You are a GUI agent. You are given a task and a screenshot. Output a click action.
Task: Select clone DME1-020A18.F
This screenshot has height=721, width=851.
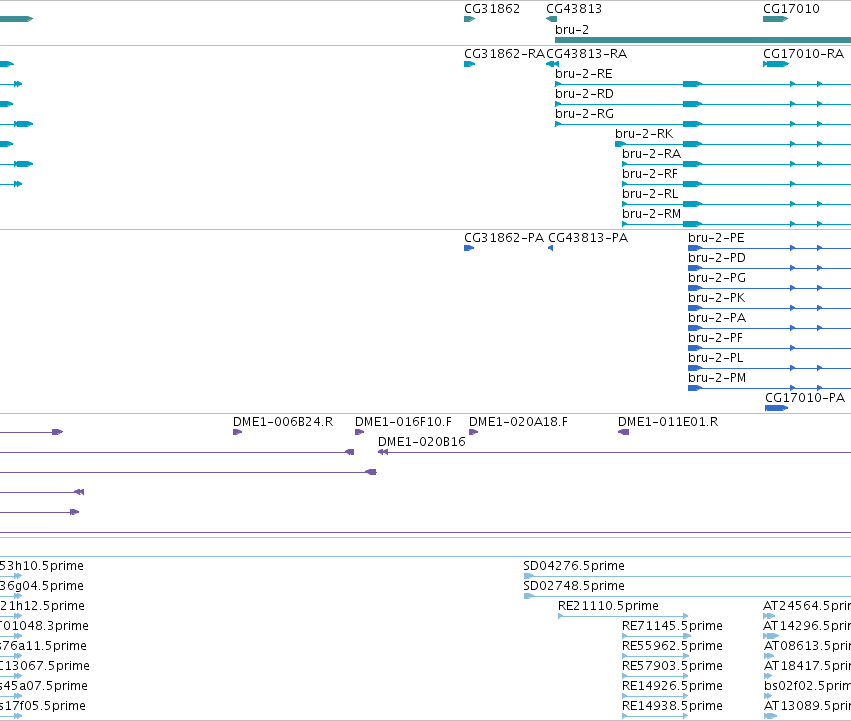pos(518,422)
